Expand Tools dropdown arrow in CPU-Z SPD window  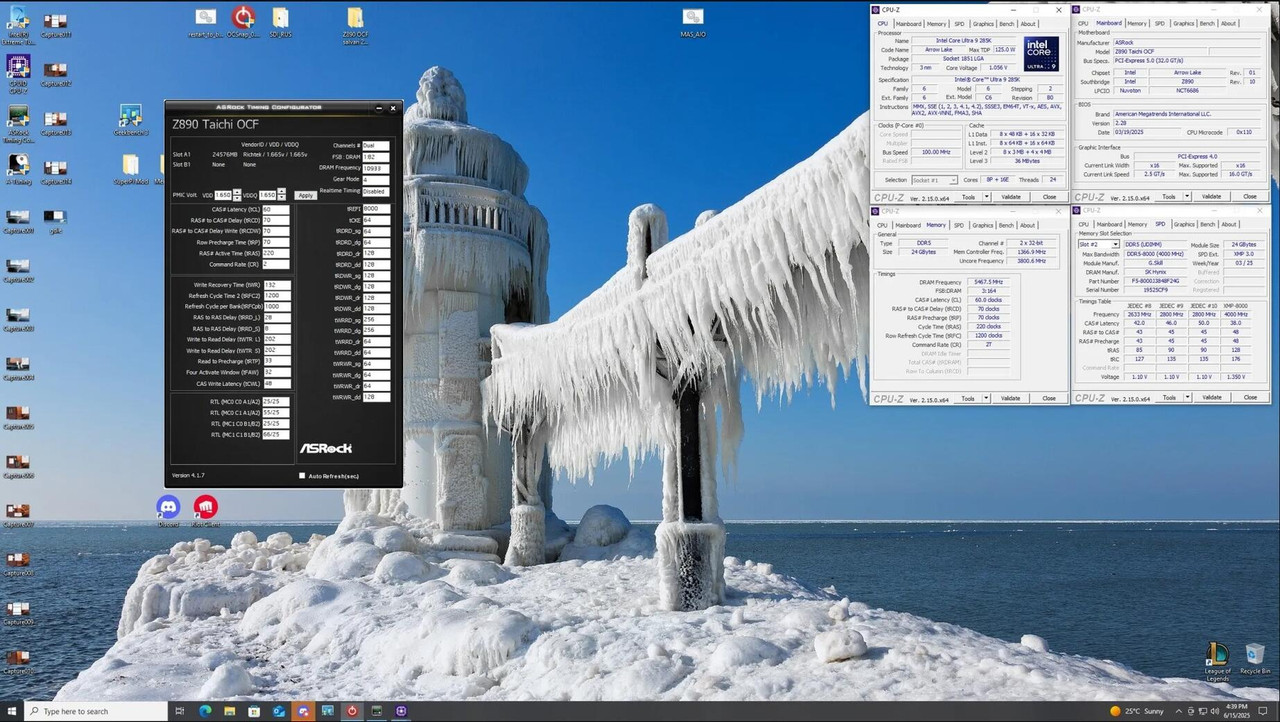pos(1187,398)
